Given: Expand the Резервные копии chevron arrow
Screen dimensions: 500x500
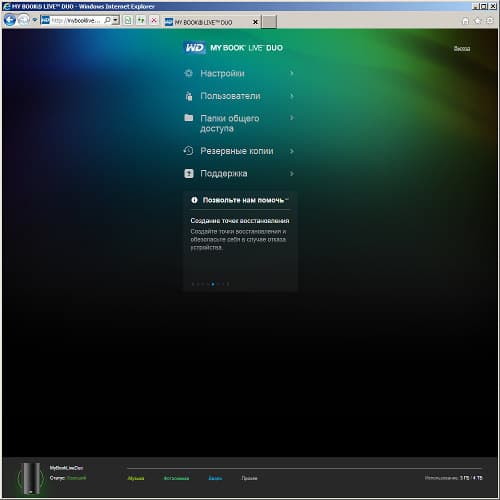Looking at the screenshot, I should (292, 151).
